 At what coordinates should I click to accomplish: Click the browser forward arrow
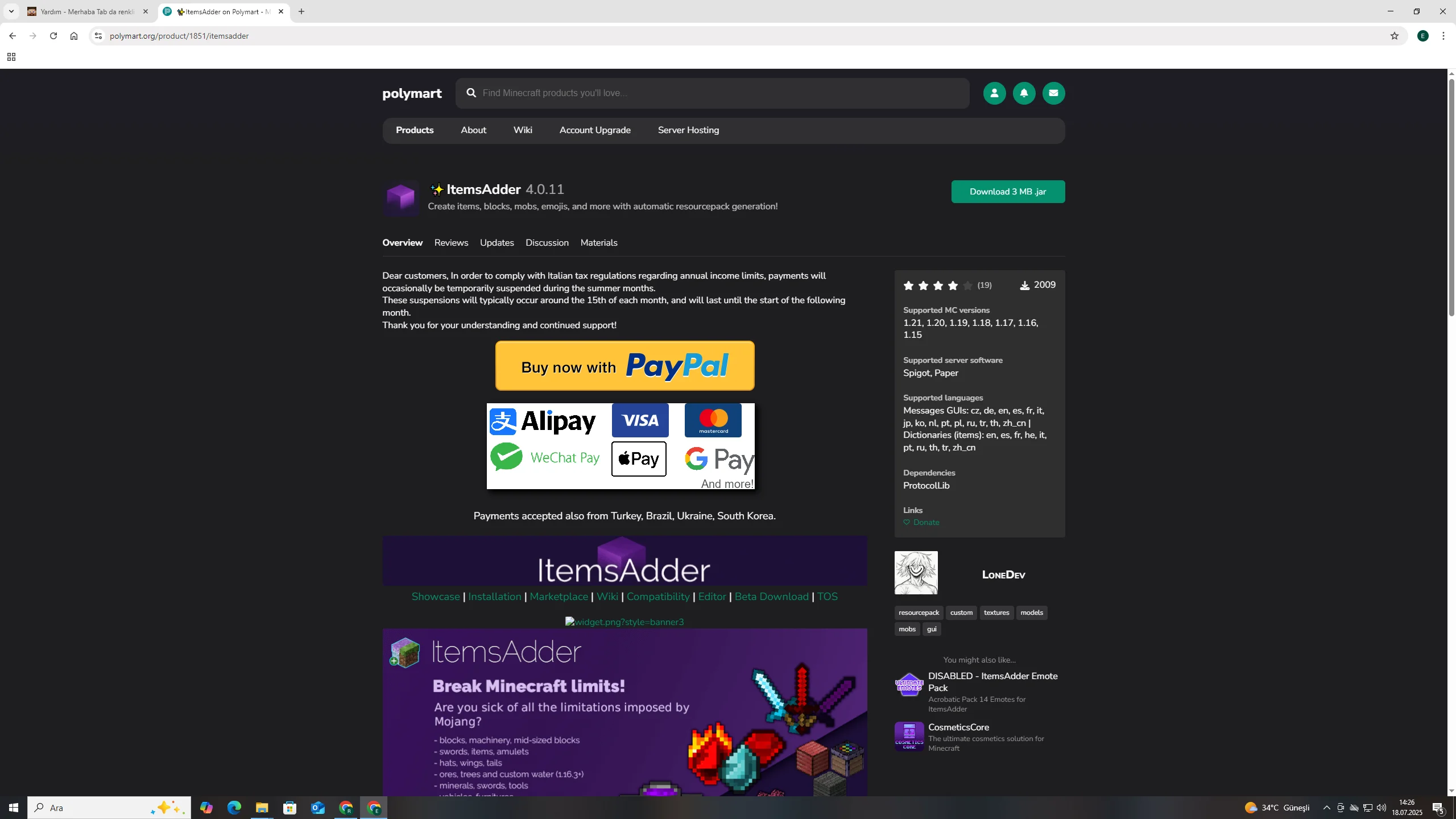33,36
